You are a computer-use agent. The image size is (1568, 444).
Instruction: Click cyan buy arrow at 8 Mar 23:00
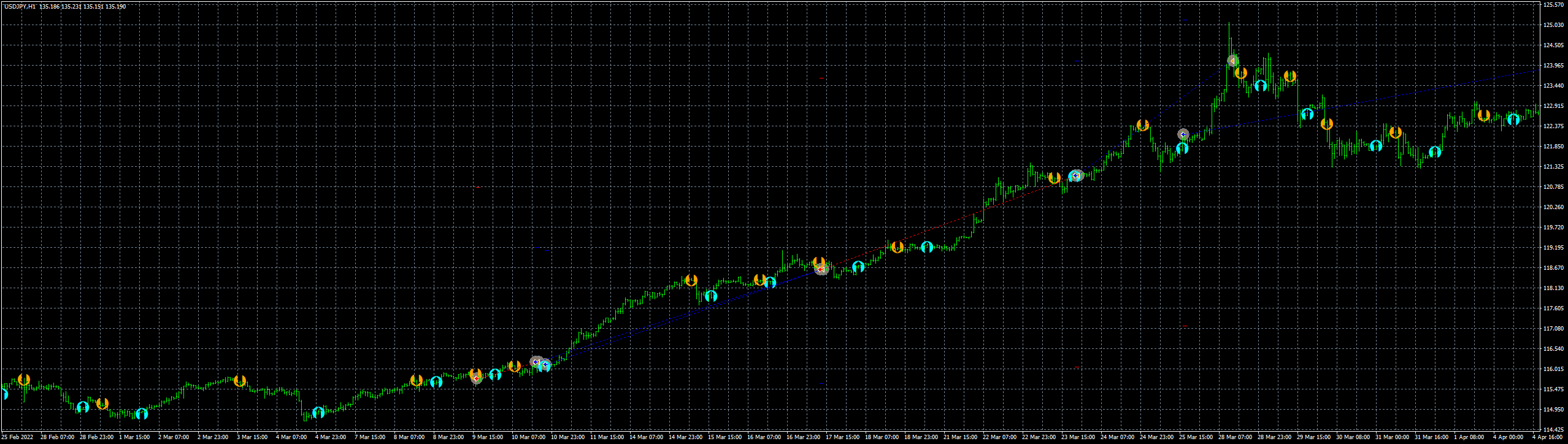[x=436, y=382]
